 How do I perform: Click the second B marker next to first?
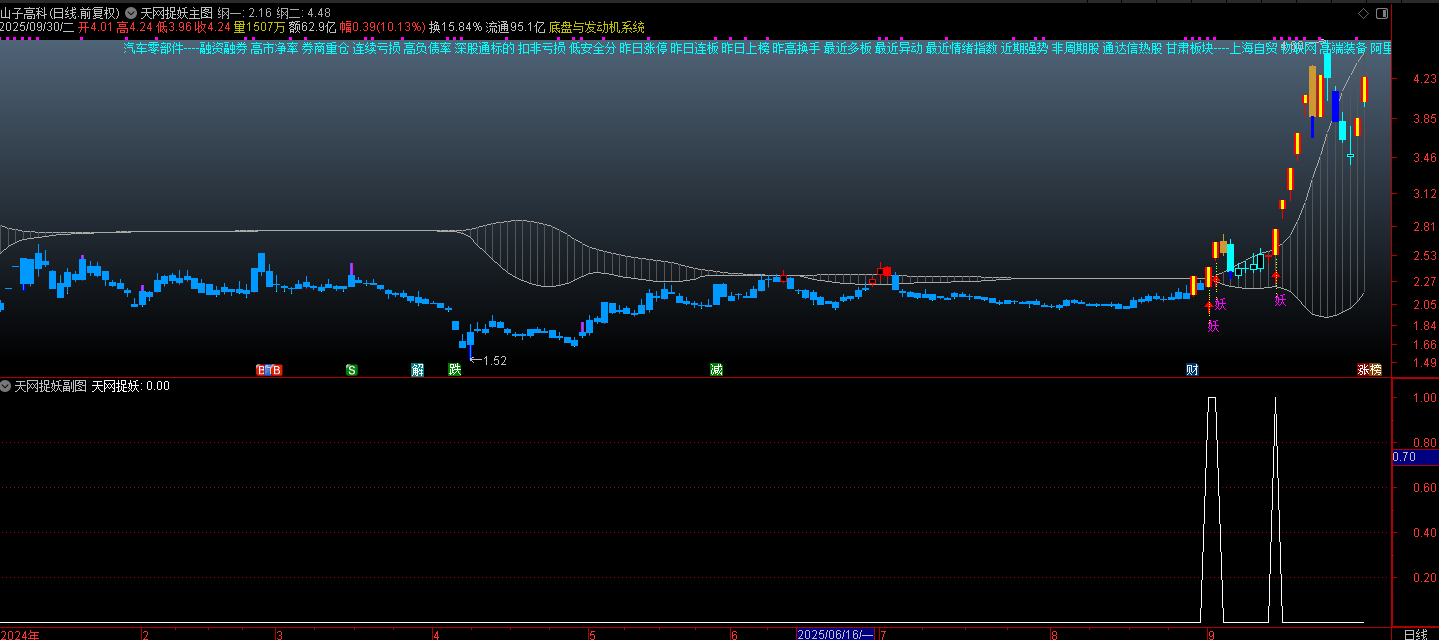(277, 370)
